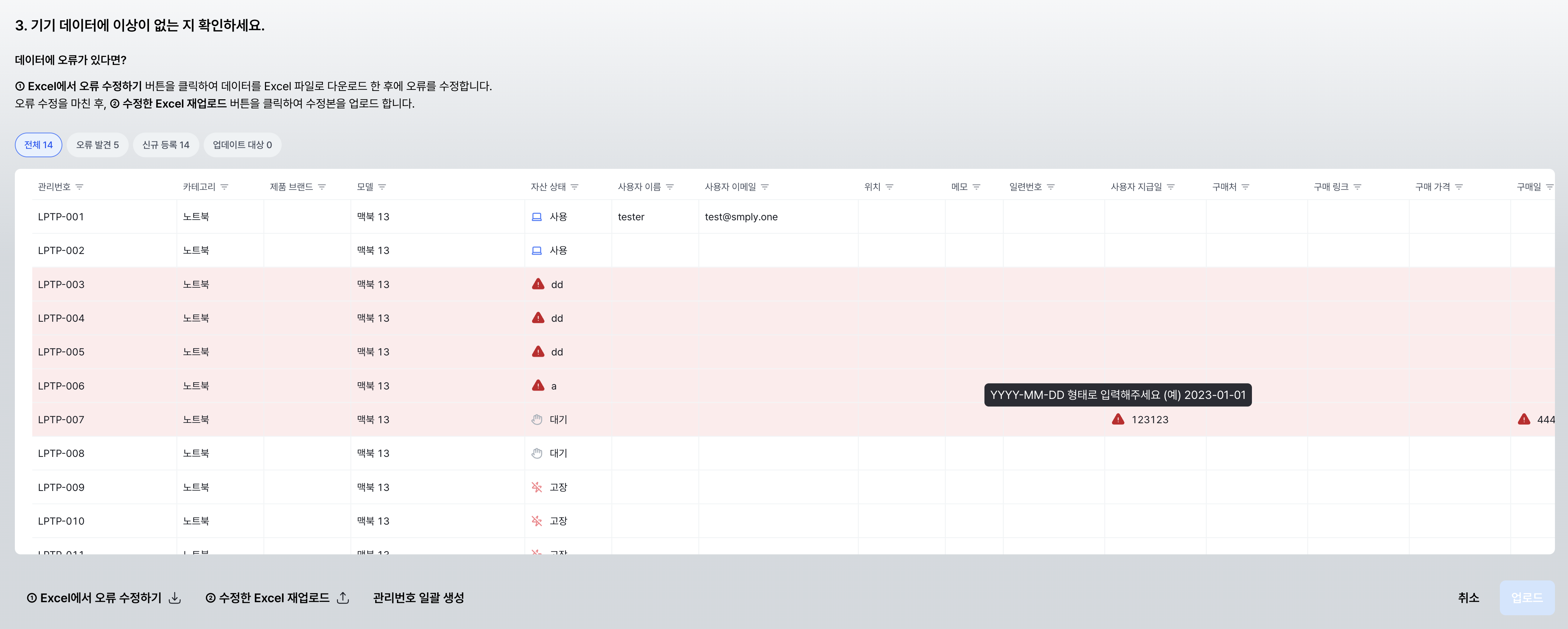Open the 카테고리 column filter

(x=225, y=187)
